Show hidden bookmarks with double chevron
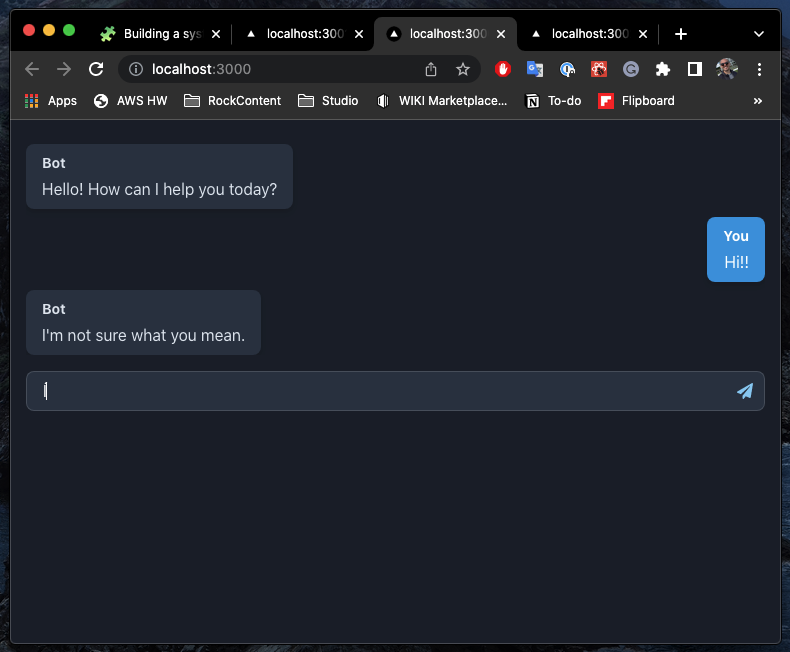This screenshot has width=790, height=652. click(x=758, y=101)
